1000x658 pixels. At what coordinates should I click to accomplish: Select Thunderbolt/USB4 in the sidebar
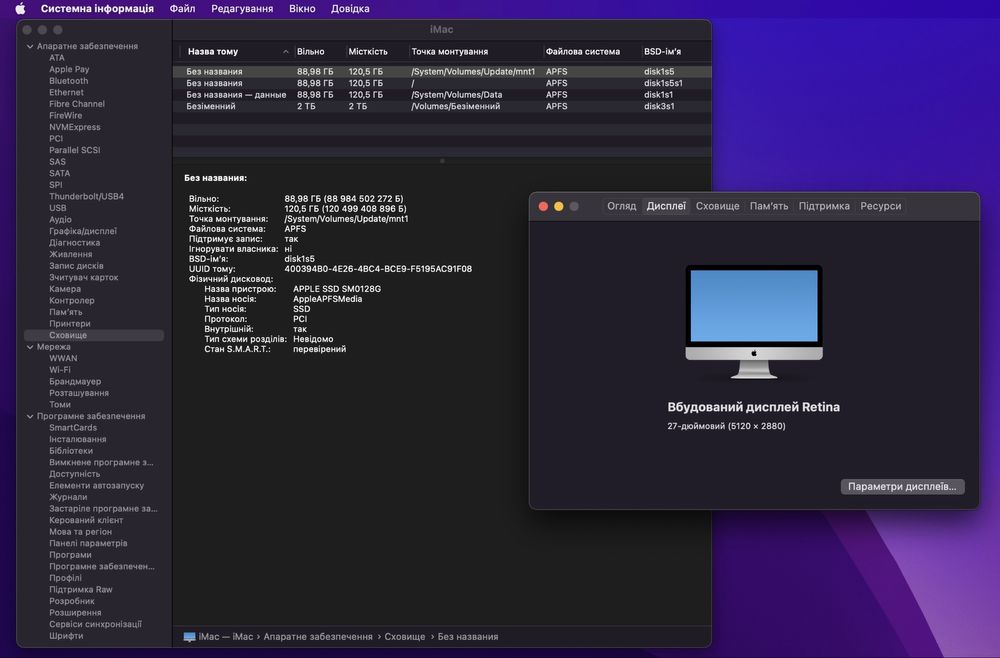point(86,196)
